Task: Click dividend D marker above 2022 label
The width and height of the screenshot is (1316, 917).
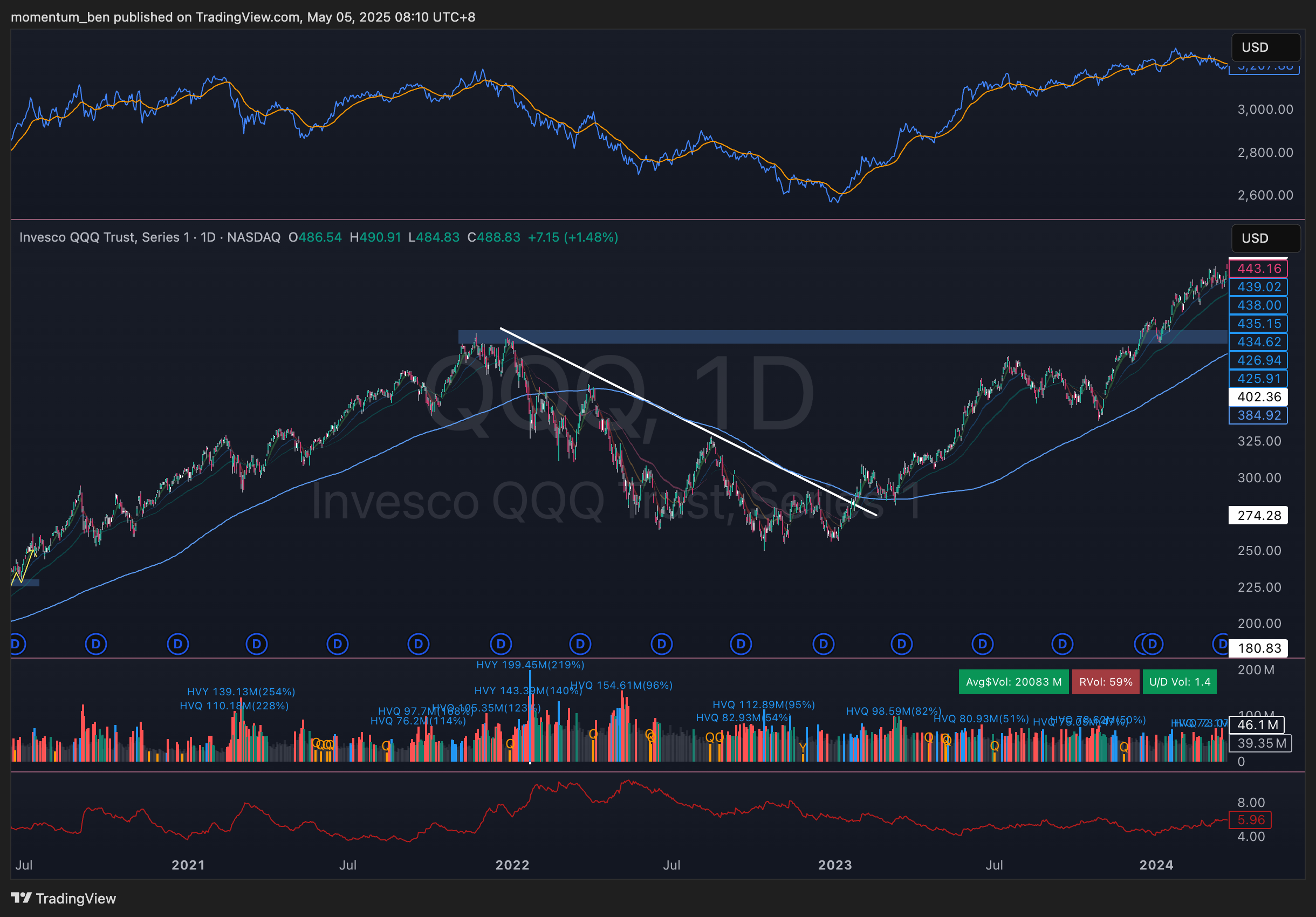Action: 501,644
